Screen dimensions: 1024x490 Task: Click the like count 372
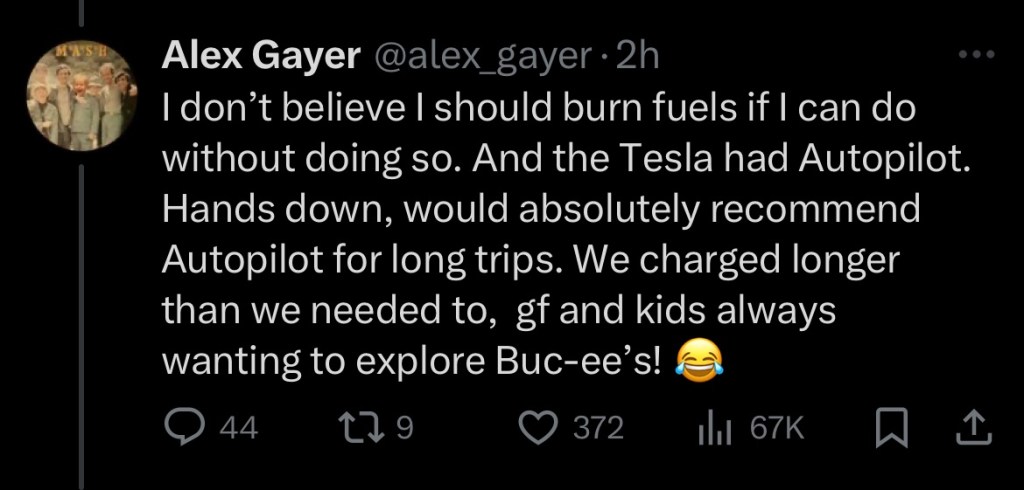click(599, 429)
